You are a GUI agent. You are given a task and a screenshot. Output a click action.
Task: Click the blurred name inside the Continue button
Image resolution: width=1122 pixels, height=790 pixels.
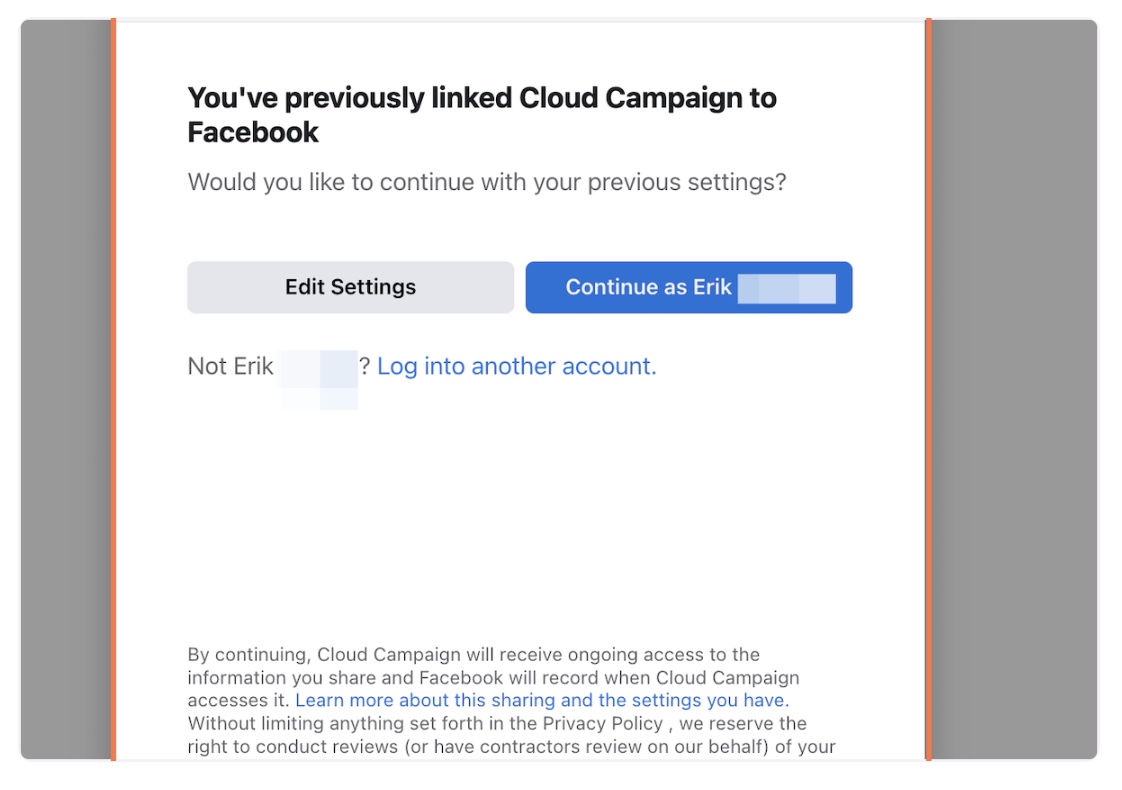click(786, 288)
